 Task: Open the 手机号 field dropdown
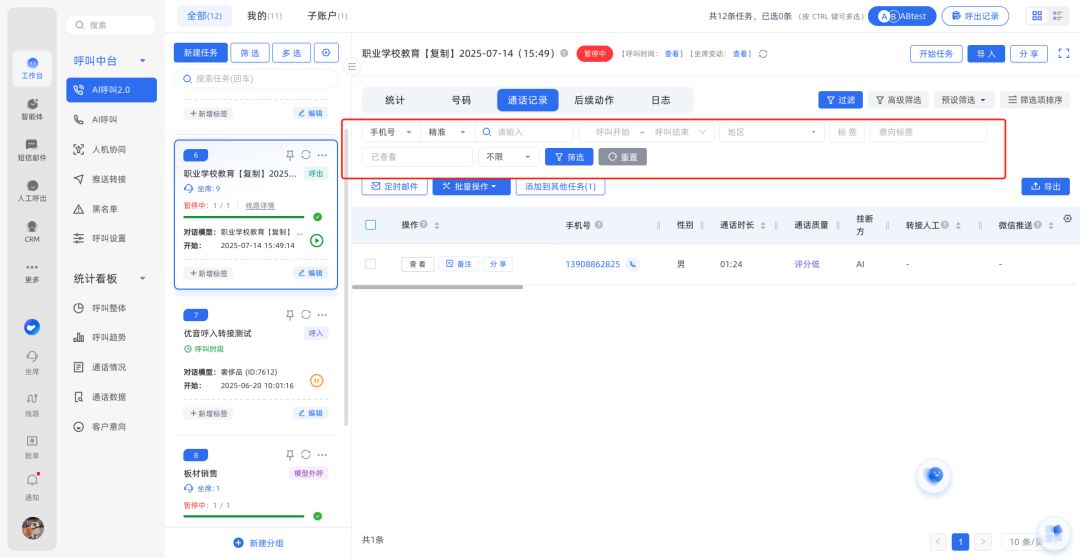pos(390,132)
